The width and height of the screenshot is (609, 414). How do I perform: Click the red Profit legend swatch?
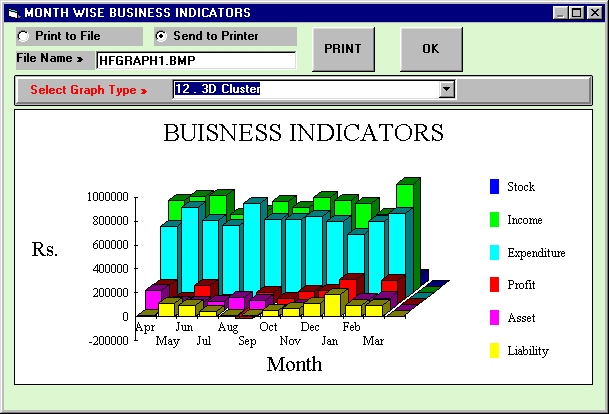click(494, 285)
